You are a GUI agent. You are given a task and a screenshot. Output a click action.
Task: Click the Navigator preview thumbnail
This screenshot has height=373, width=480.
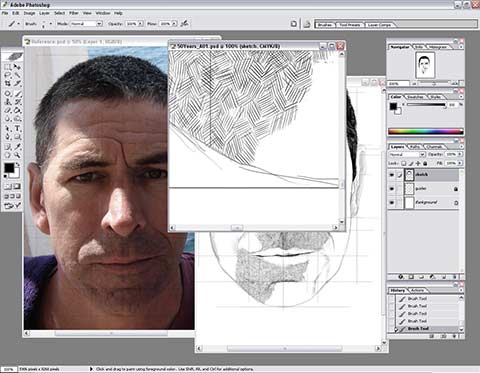[424, 65]
